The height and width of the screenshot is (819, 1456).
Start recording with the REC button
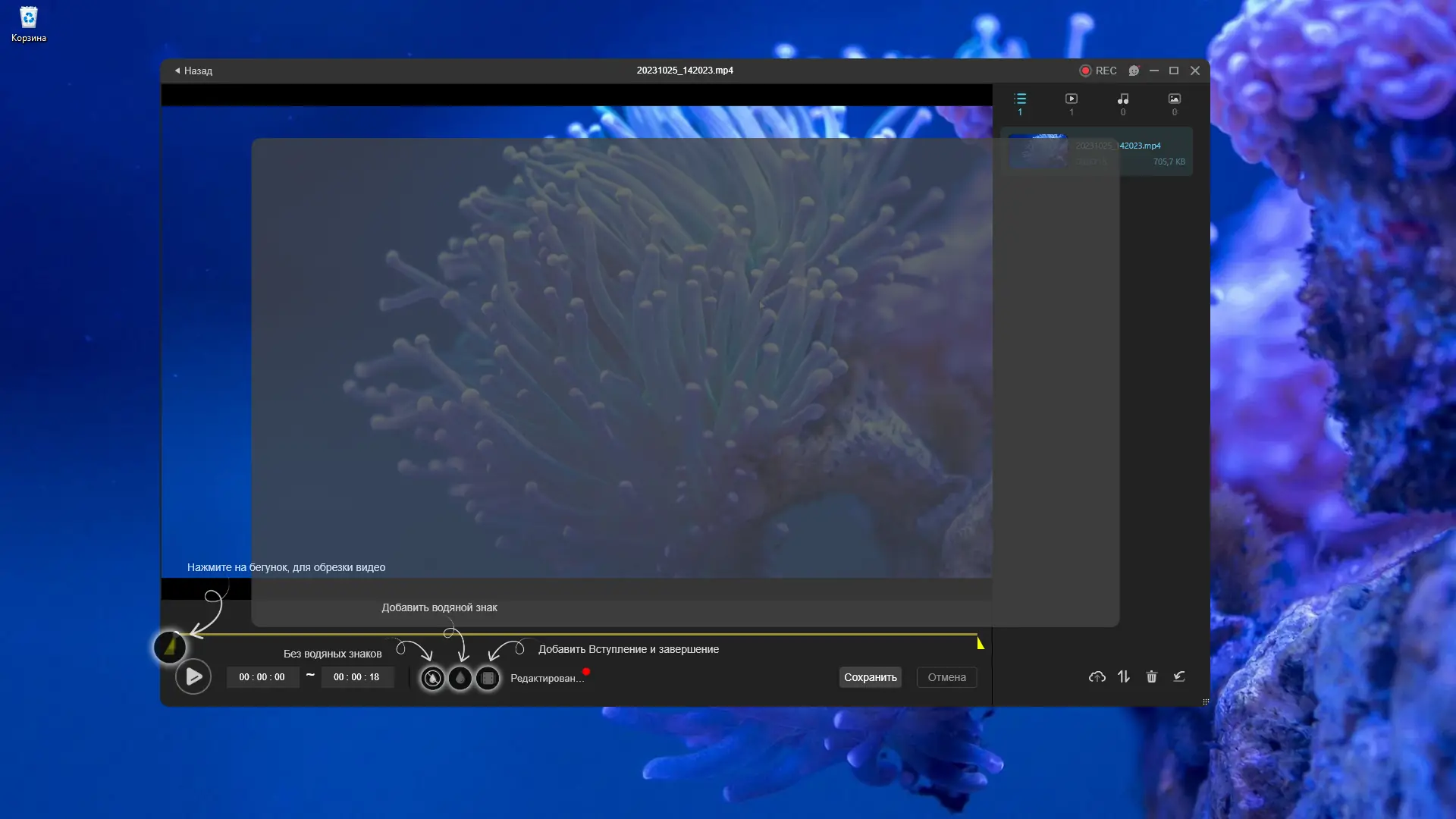[x=1098, y=71]
